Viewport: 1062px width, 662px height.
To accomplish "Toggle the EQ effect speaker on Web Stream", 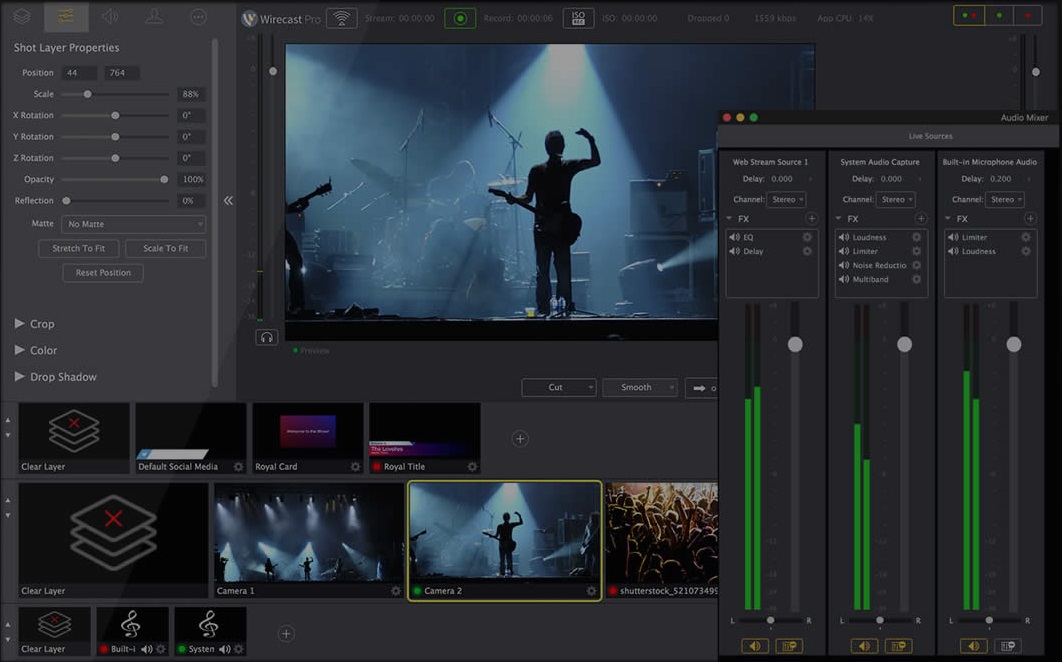I will point(734,237).
